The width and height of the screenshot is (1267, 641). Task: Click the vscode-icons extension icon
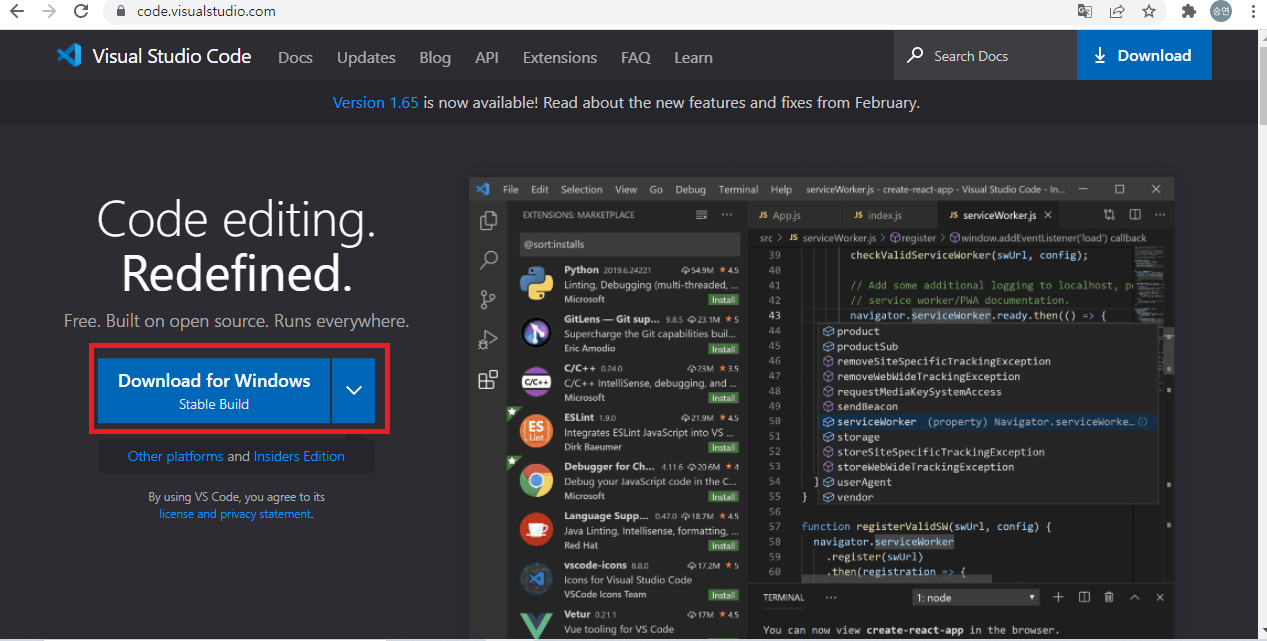tap(536, 579)
